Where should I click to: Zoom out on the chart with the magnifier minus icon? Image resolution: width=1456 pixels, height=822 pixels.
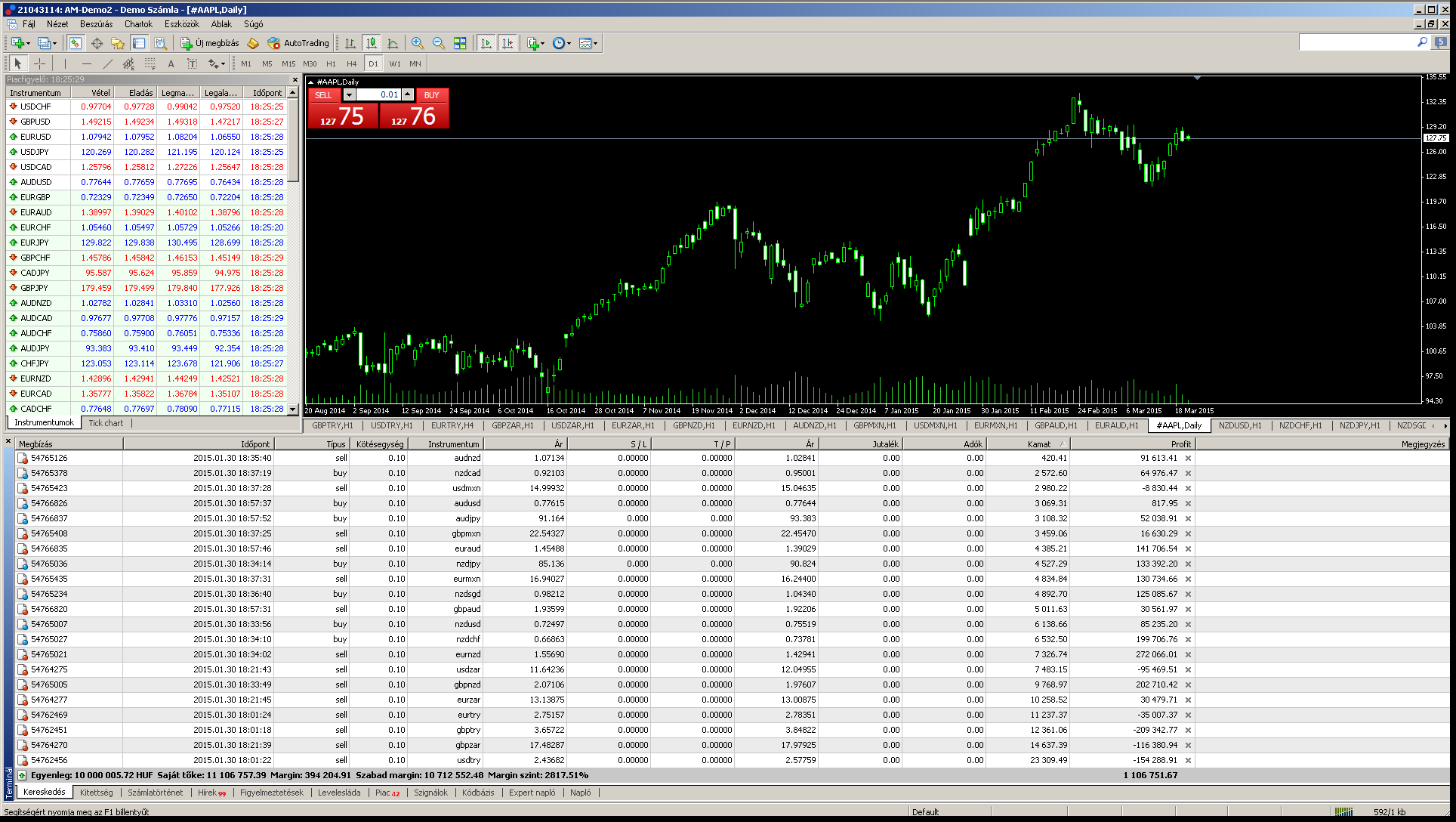click(439, 43)
